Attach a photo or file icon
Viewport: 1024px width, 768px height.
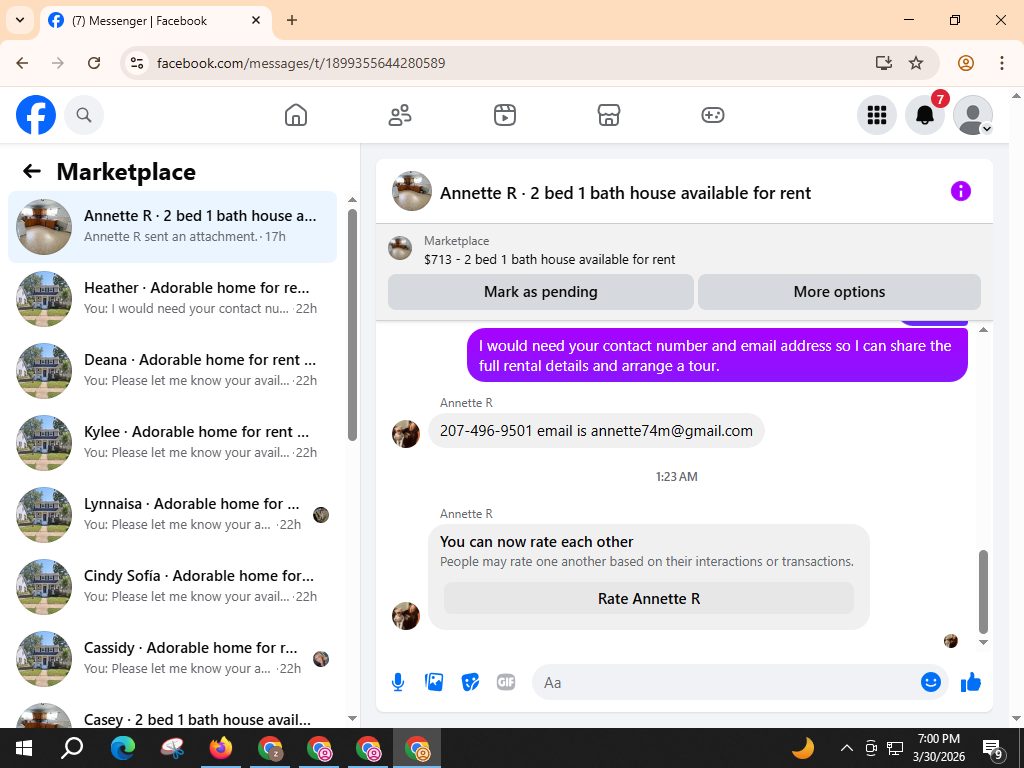pyautogui.click(x=434, y=682)
